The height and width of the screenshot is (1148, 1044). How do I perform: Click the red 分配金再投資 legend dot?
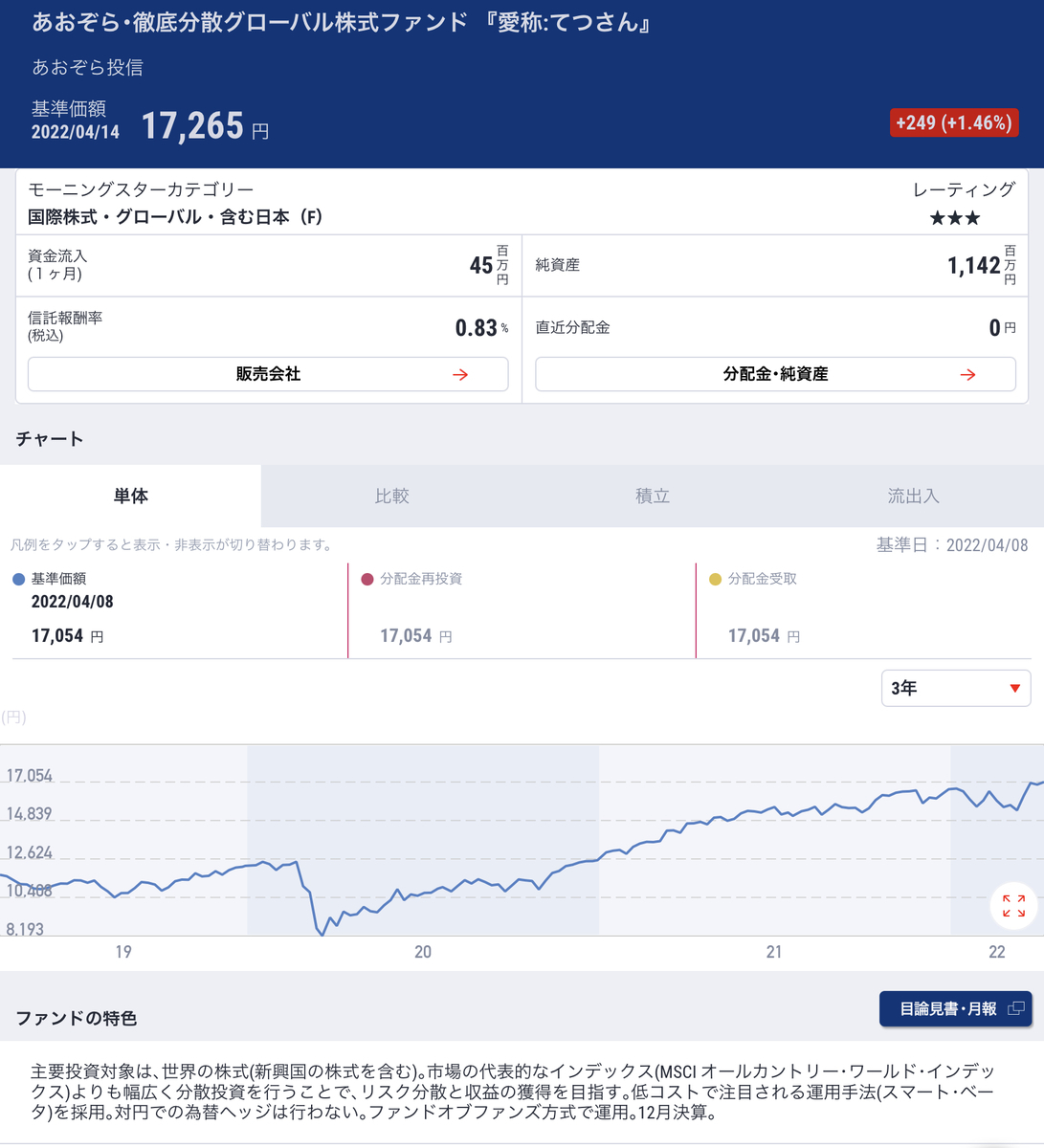[x=367, y=579]
